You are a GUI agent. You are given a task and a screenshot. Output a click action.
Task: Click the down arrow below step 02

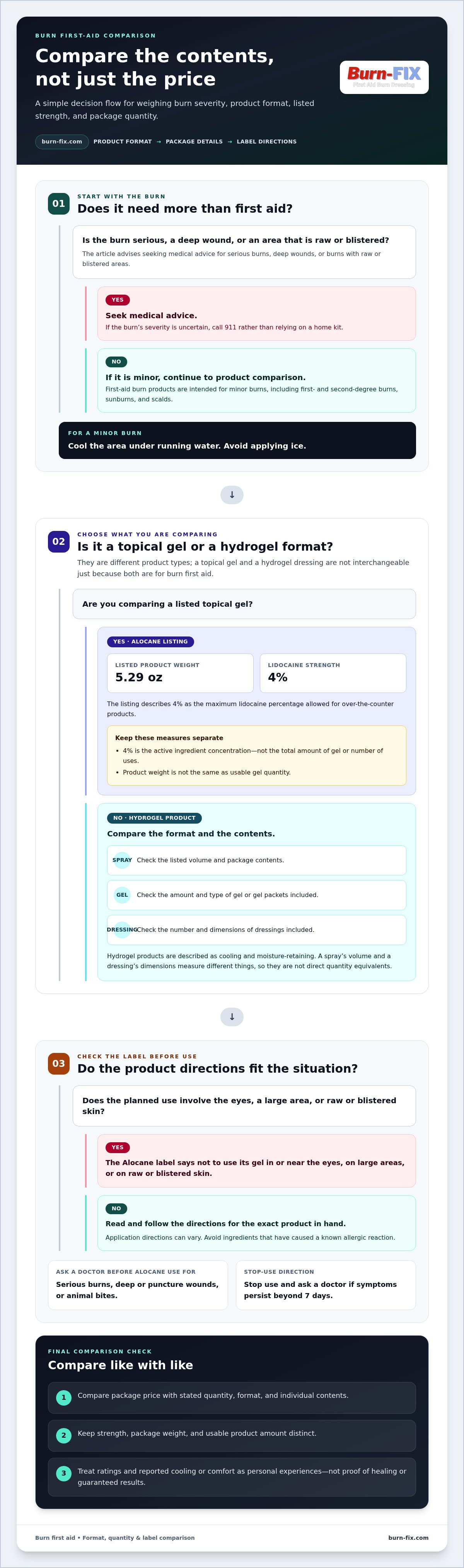click(x=232, y=1017)
